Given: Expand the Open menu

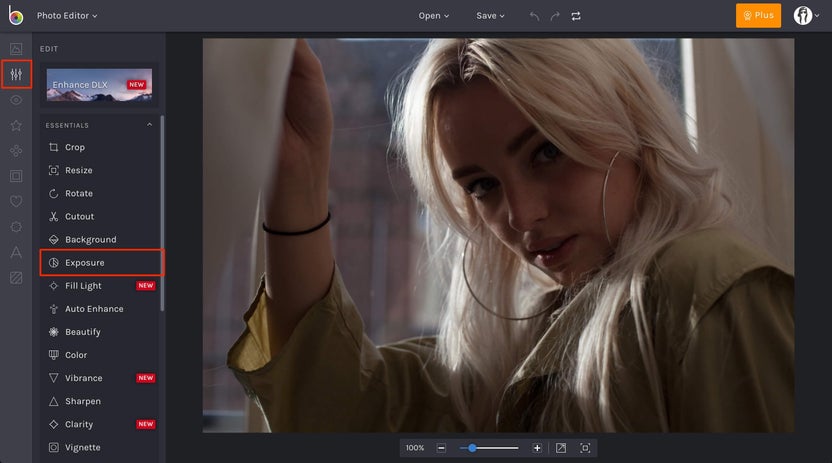Looking at the screenshot, I should (x=434, y=16).
